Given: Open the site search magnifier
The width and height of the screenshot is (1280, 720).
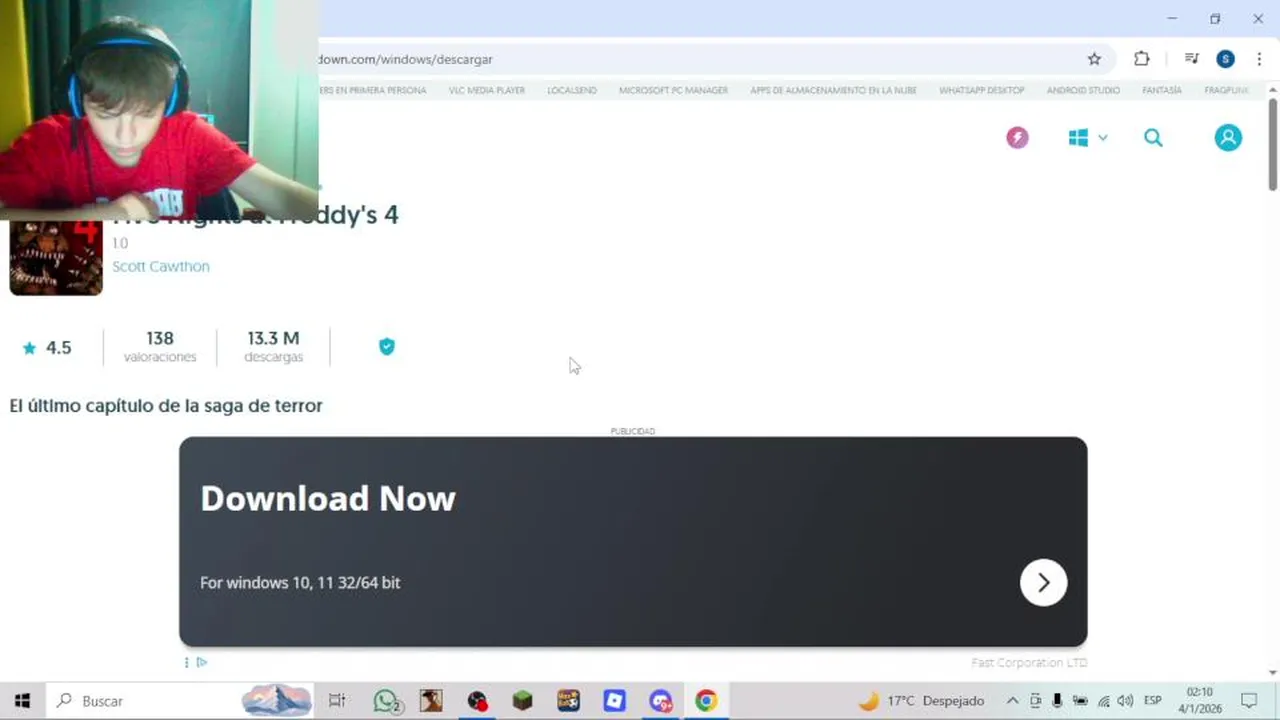Looking at the screenshot, I should point(1153,138).
